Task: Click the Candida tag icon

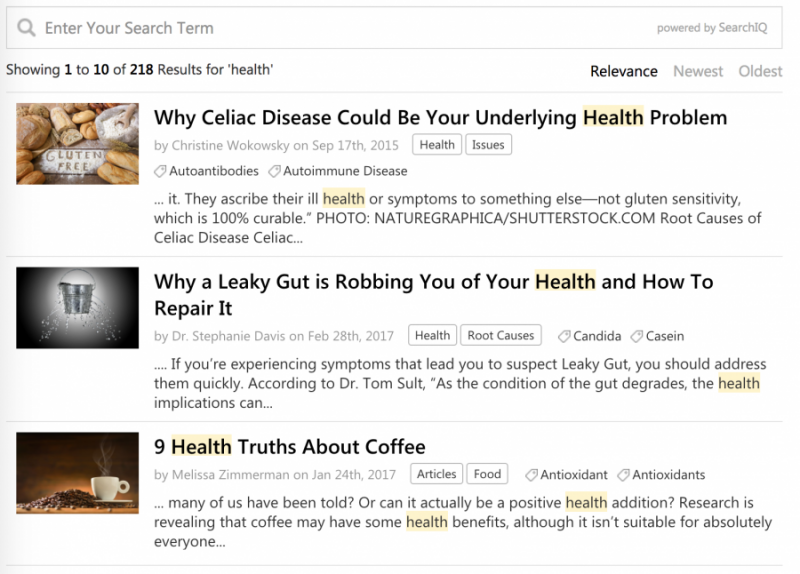Action: coord(564,336)
